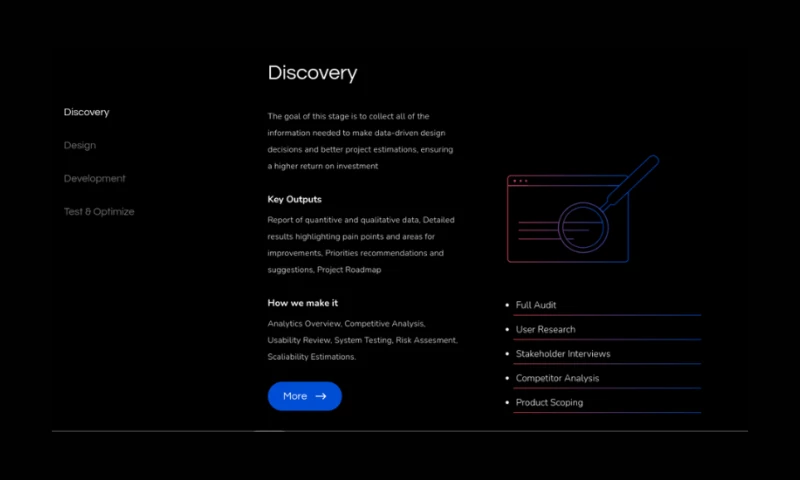Choose the Product Scoping item
The width and height of the screenshot is (800, 480).
[549, 403]
